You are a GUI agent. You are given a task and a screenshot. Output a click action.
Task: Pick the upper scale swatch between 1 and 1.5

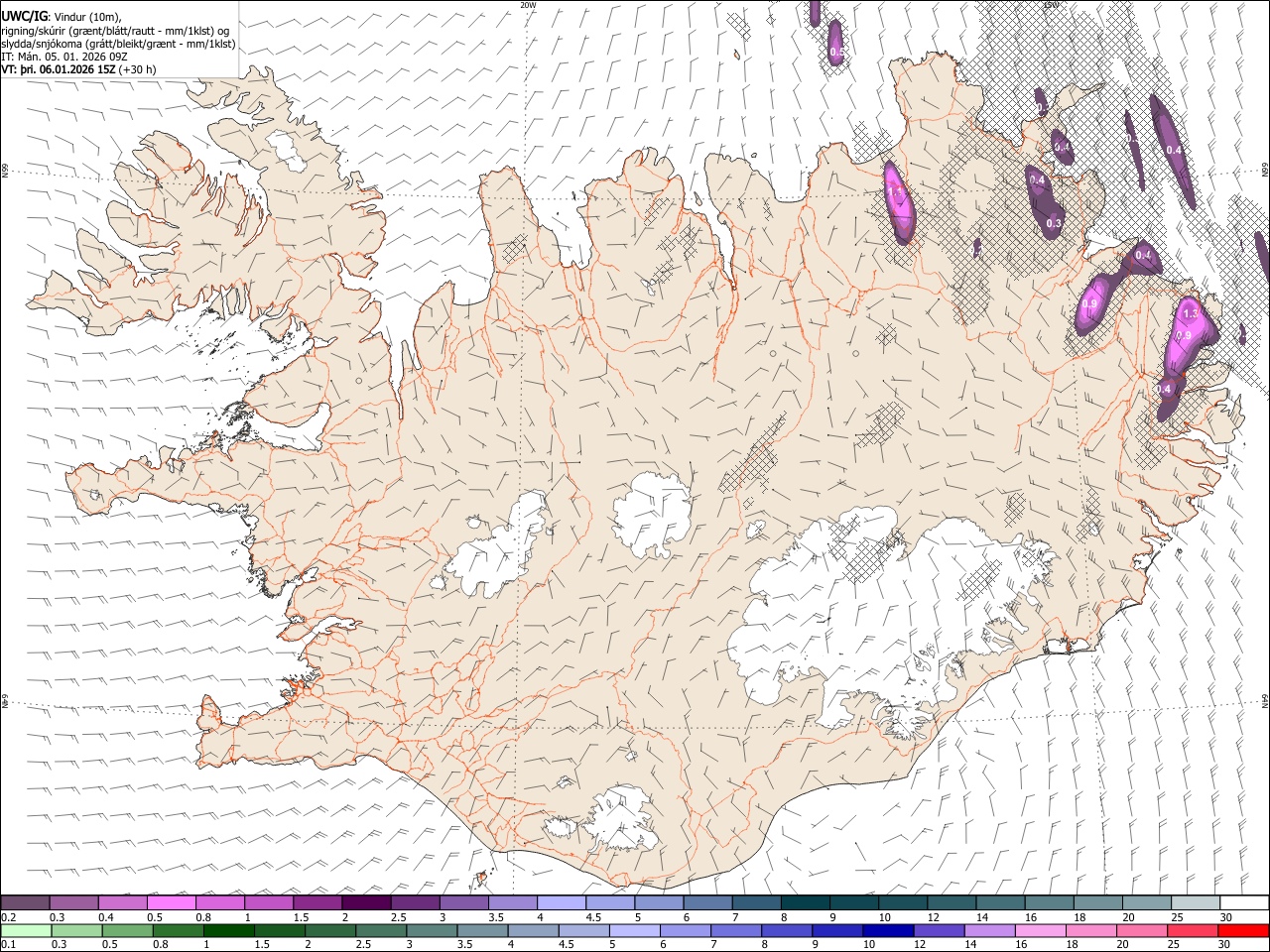click(x=269, y=902)
